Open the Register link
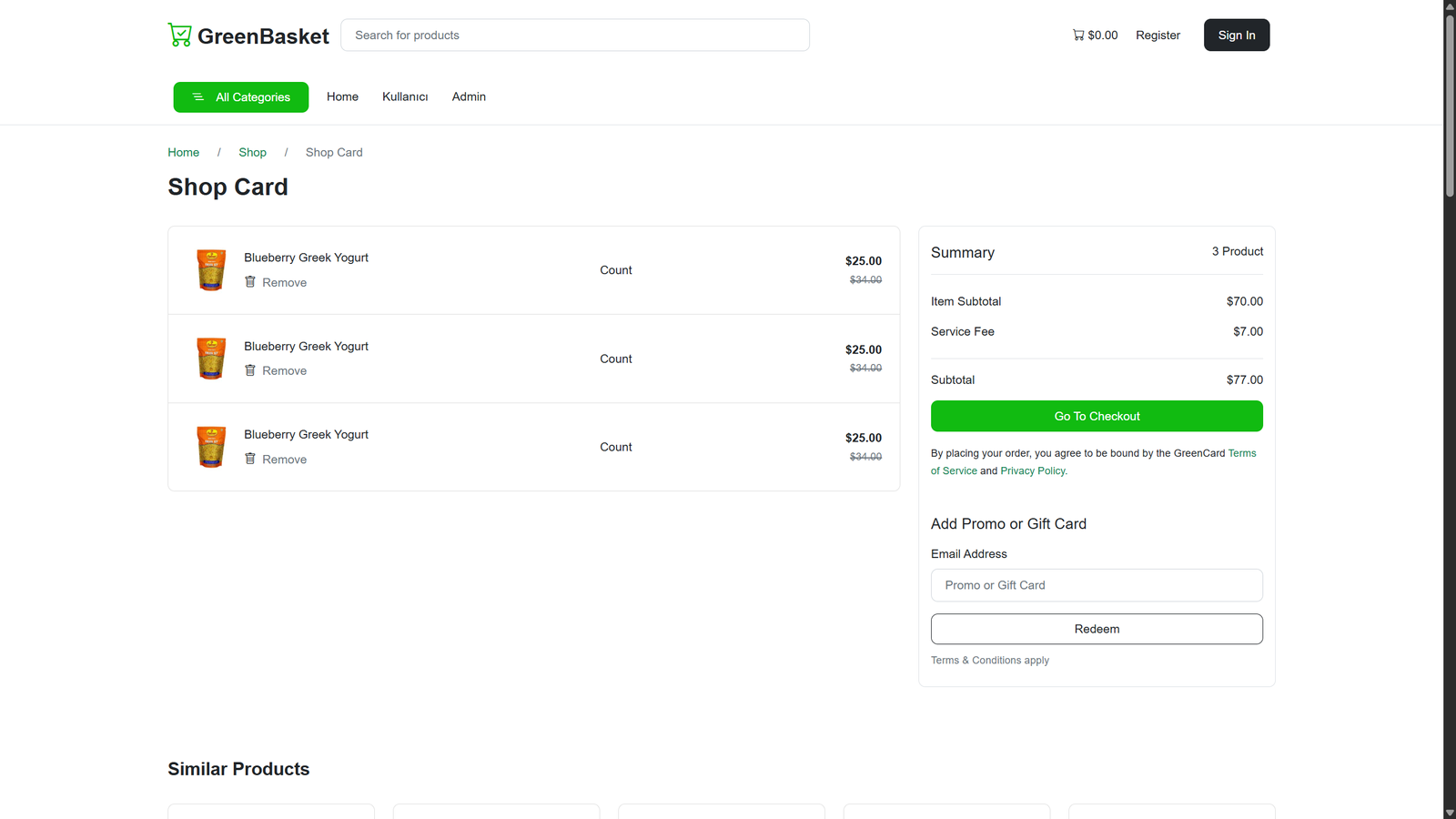Screen dimensions: 1456x819 click(1158, 35)
